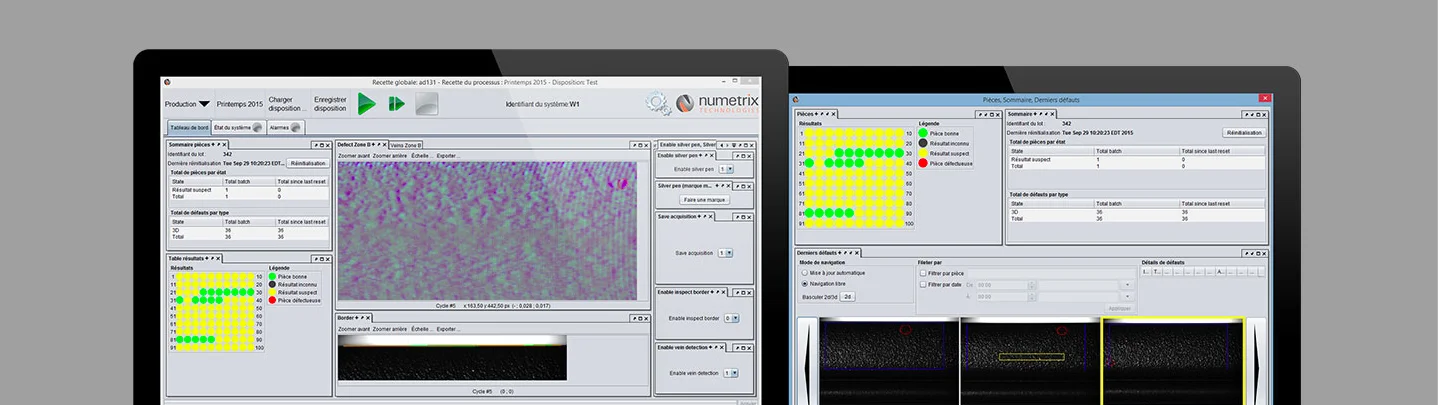Click Enregistrer disposition in the toolbar

coord(330,104)
